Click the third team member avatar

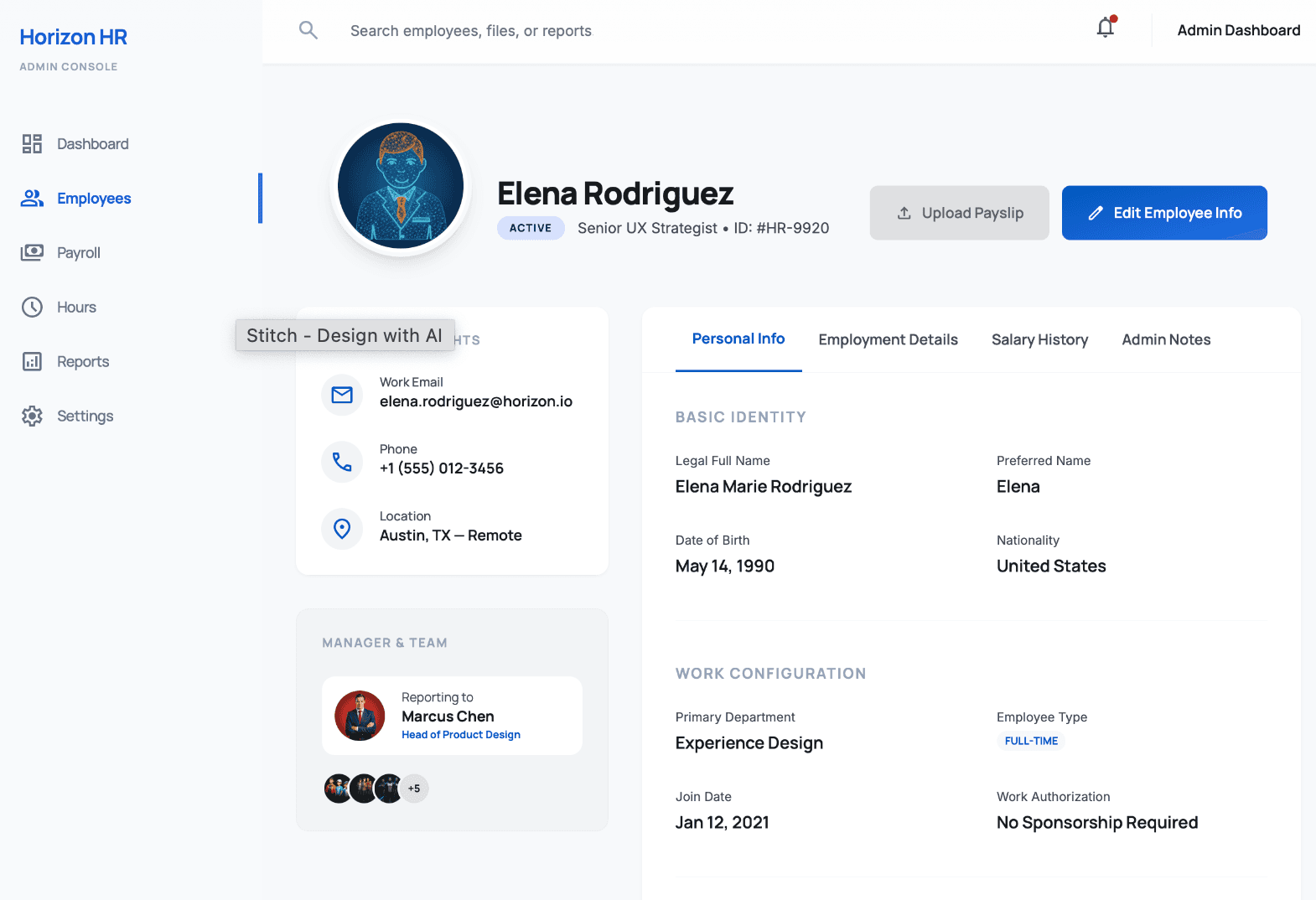(x=389, y=789)
